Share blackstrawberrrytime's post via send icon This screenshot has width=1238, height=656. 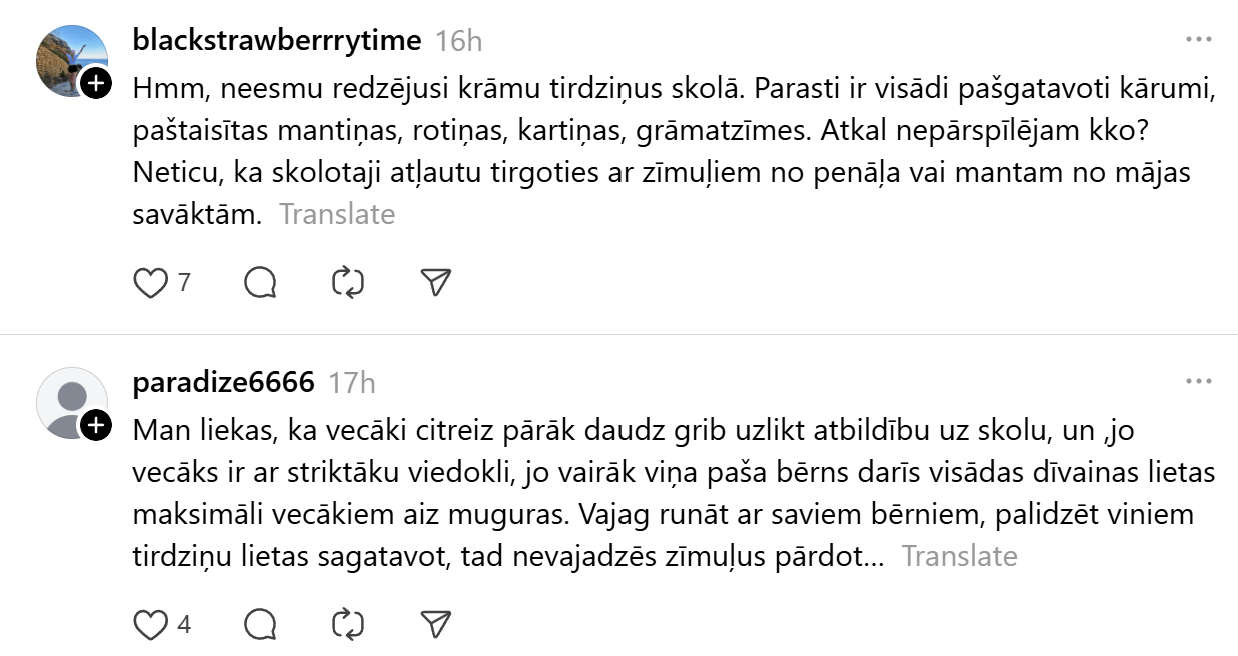pyautogui.click(x=435, y=284)
